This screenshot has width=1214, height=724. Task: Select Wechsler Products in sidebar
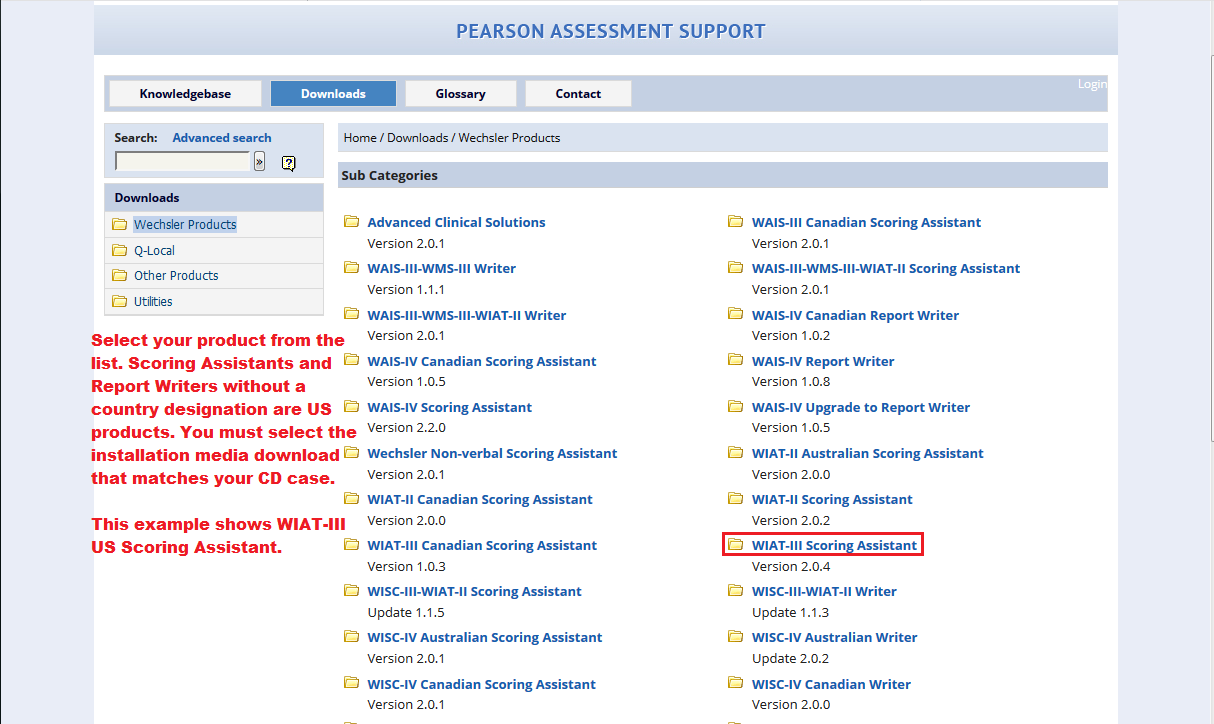(185, 225)
